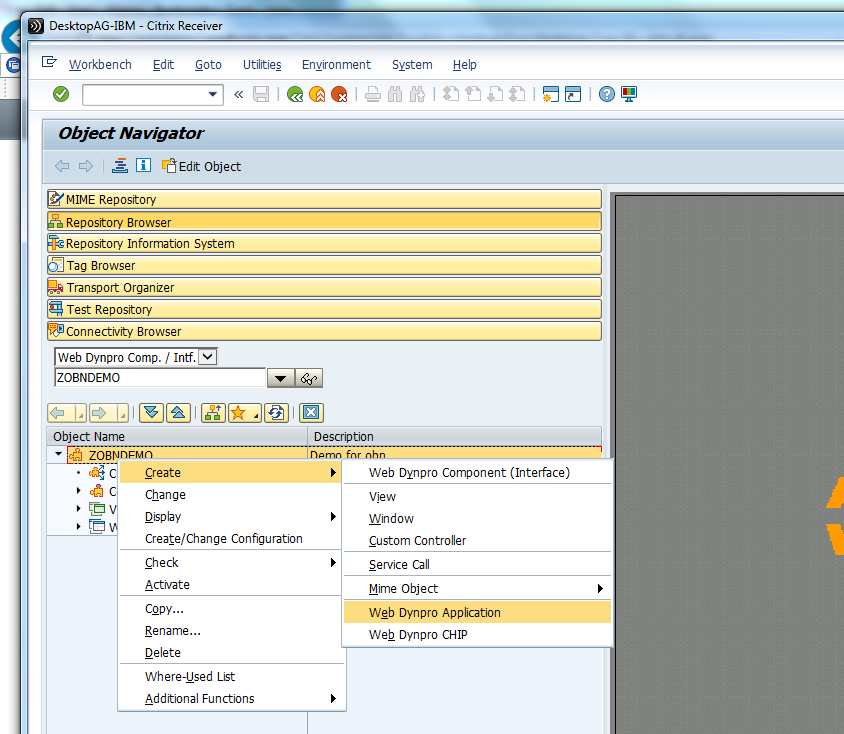The height and width of the screenshot is (734, 844).
Task: Open the Mime Object submenu
Action: pyautogui.click(x=477, y=589)
